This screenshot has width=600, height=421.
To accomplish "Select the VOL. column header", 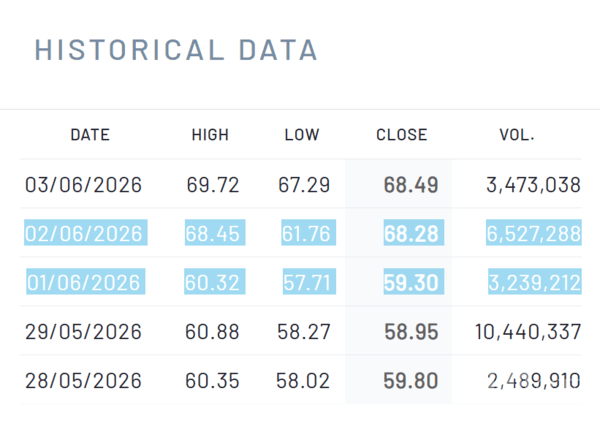I will [x=517, y=135].
